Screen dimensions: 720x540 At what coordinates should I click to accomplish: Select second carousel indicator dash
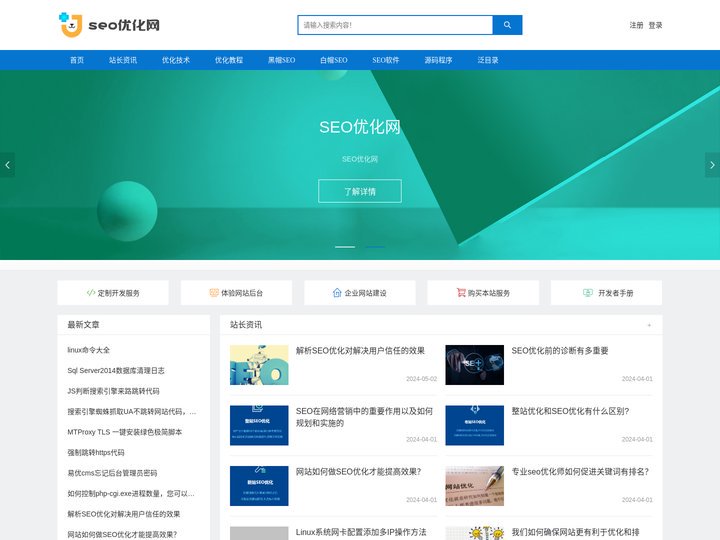[x=375, y=247]
